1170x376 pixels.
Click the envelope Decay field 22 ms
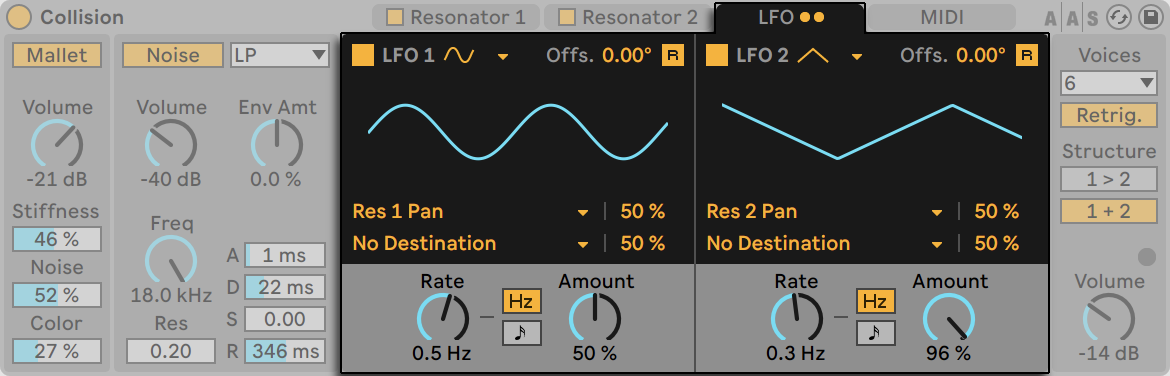[x=285, y=287]
